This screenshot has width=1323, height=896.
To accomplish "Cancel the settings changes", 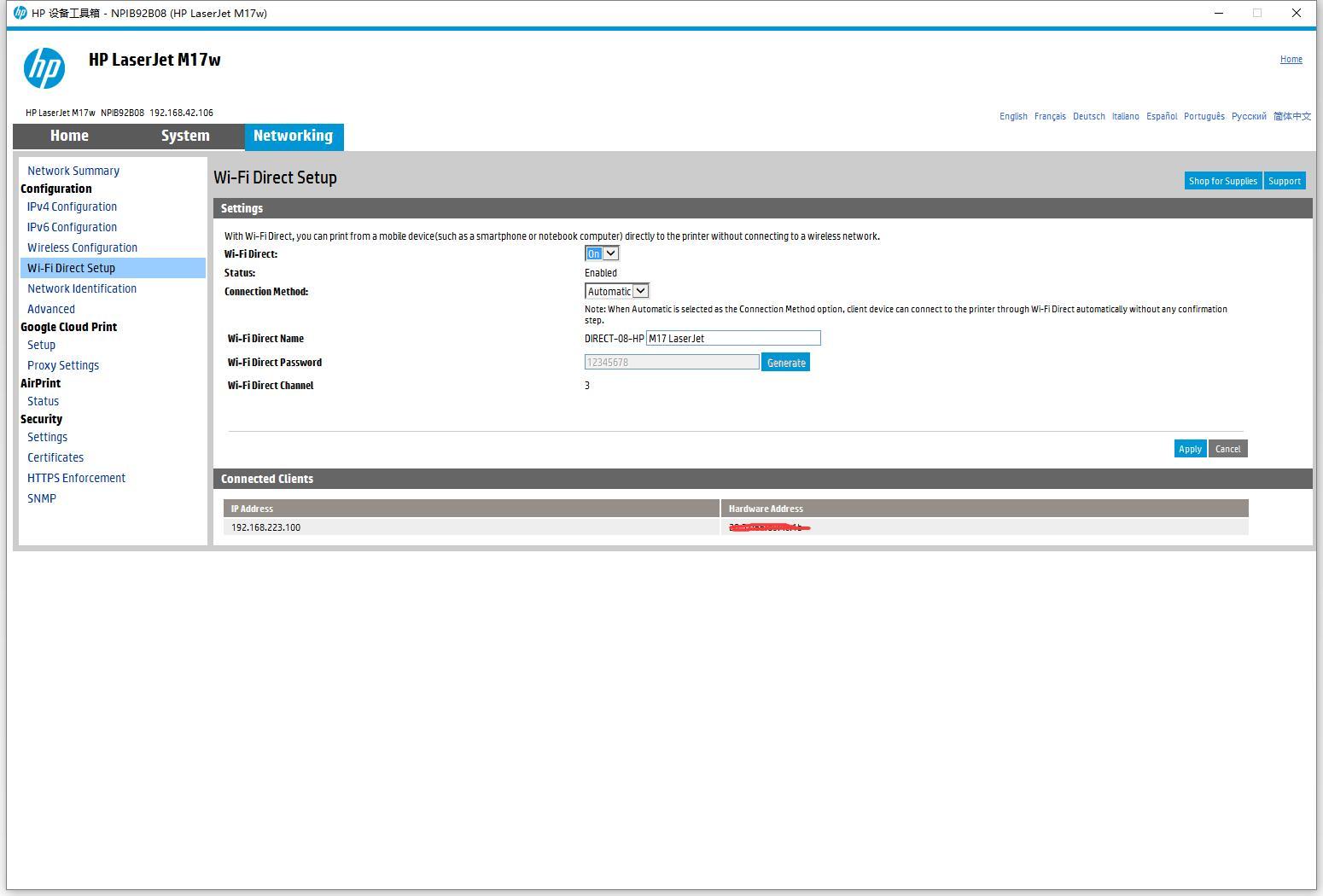I will click(x=1228, y=449).
